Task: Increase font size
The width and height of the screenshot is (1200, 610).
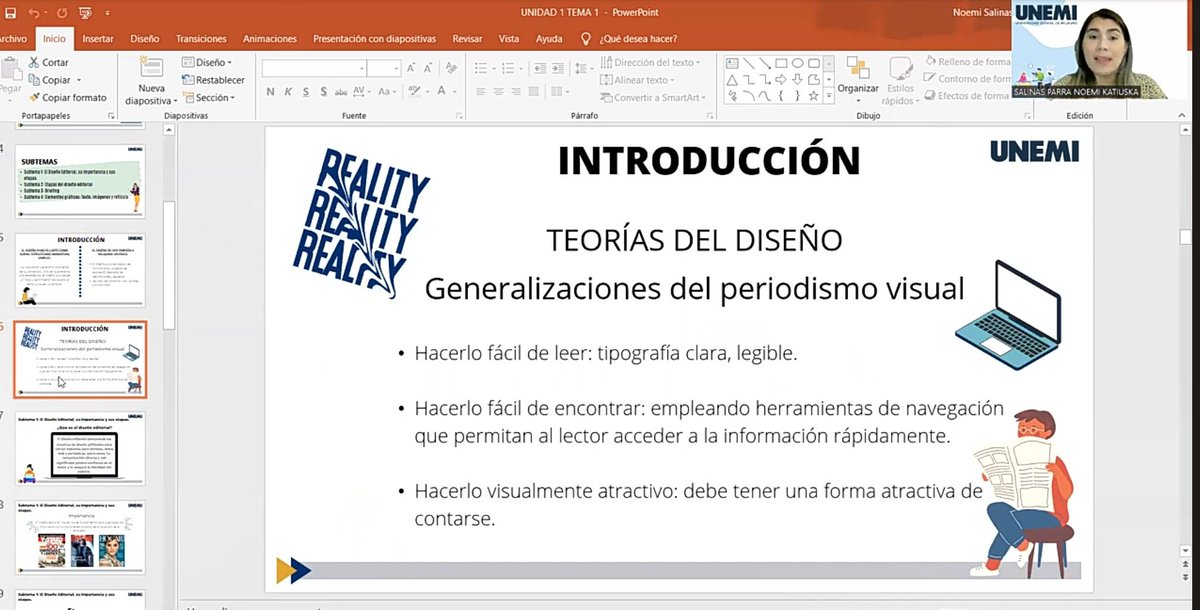Action: coord(411,68)
